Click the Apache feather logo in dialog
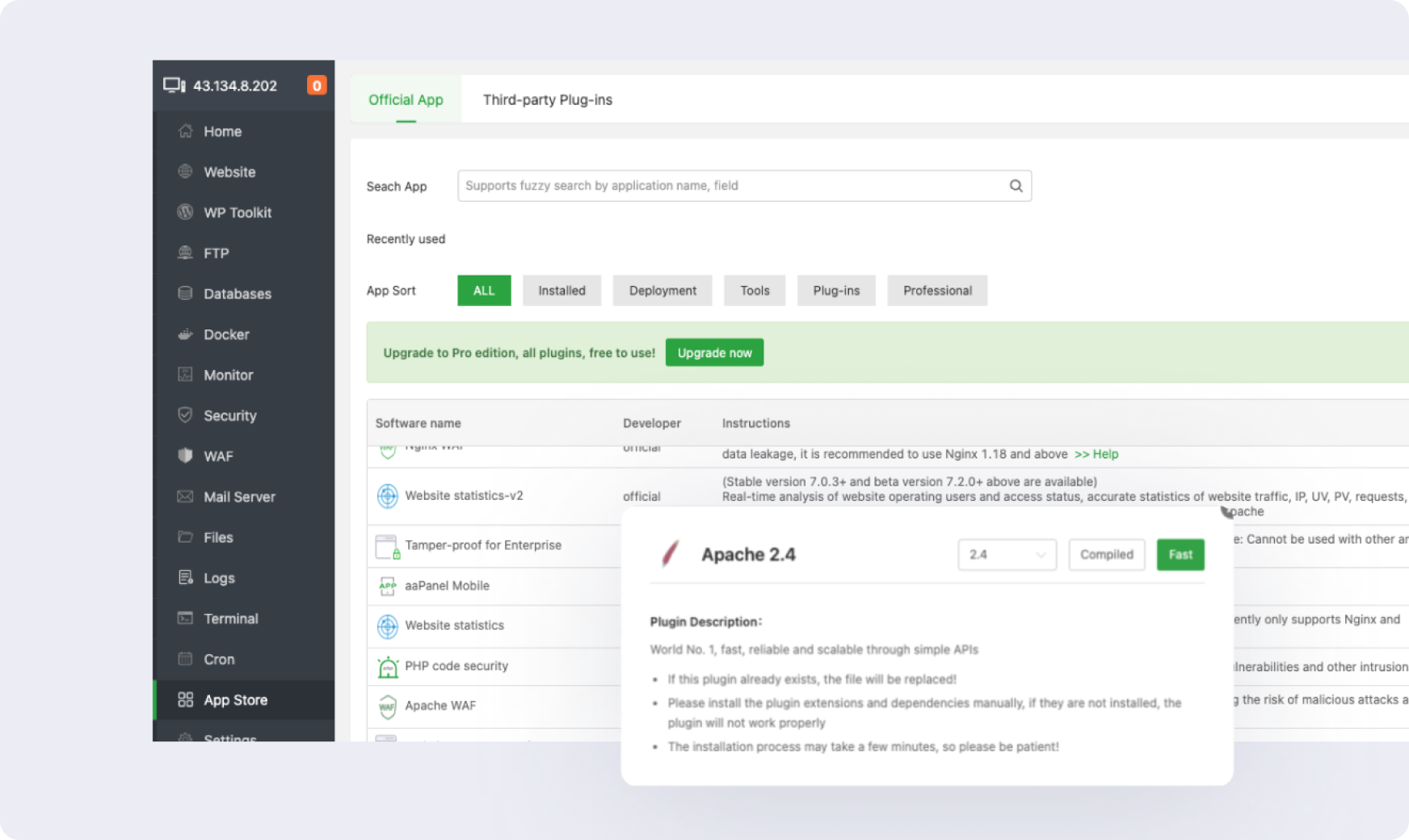 click(x=670, y=554)
